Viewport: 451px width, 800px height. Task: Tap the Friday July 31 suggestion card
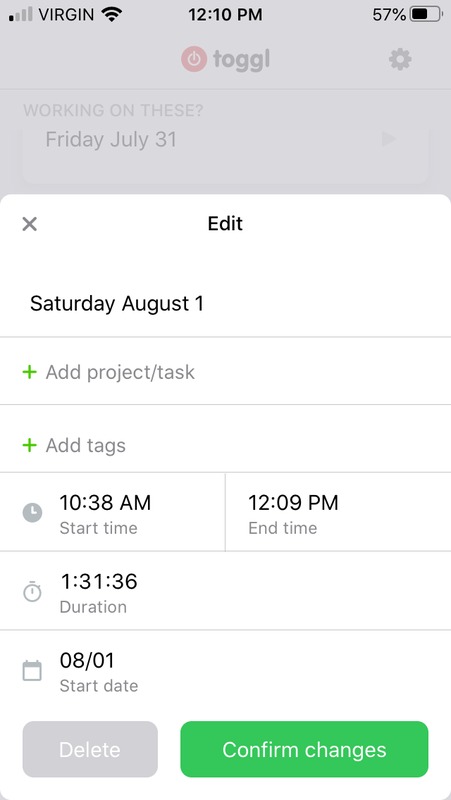click(225, 153)
